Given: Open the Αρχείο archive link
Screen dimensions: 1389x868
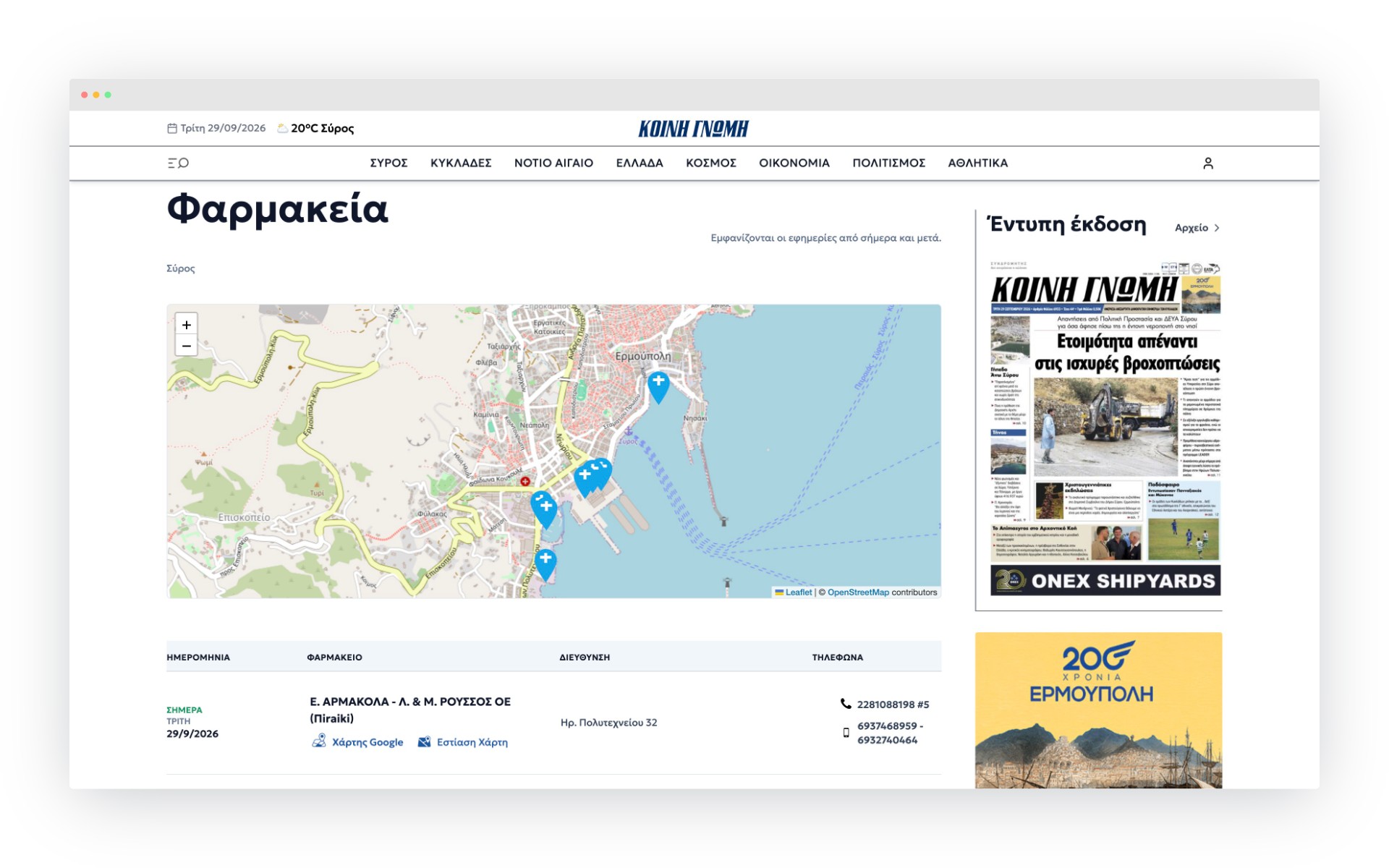Looking at the screenshot, I should [x=1191, y=228].
